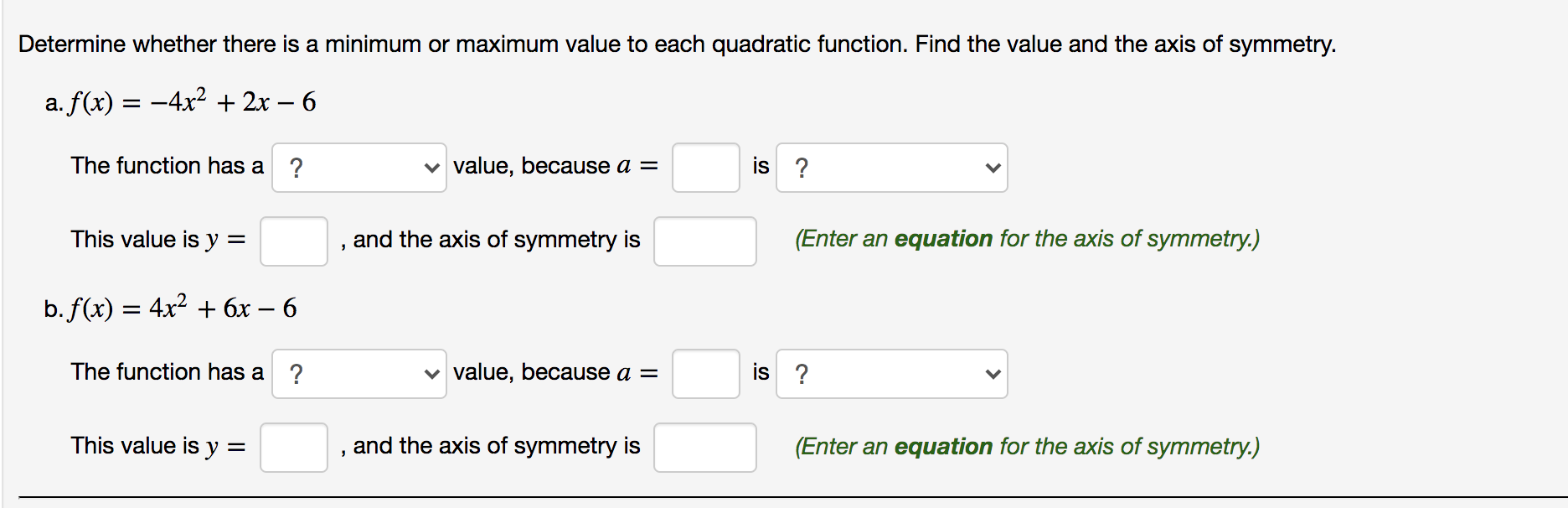
Task: Open the positive/negative dropdown for part a
Action: pos(890,167)
